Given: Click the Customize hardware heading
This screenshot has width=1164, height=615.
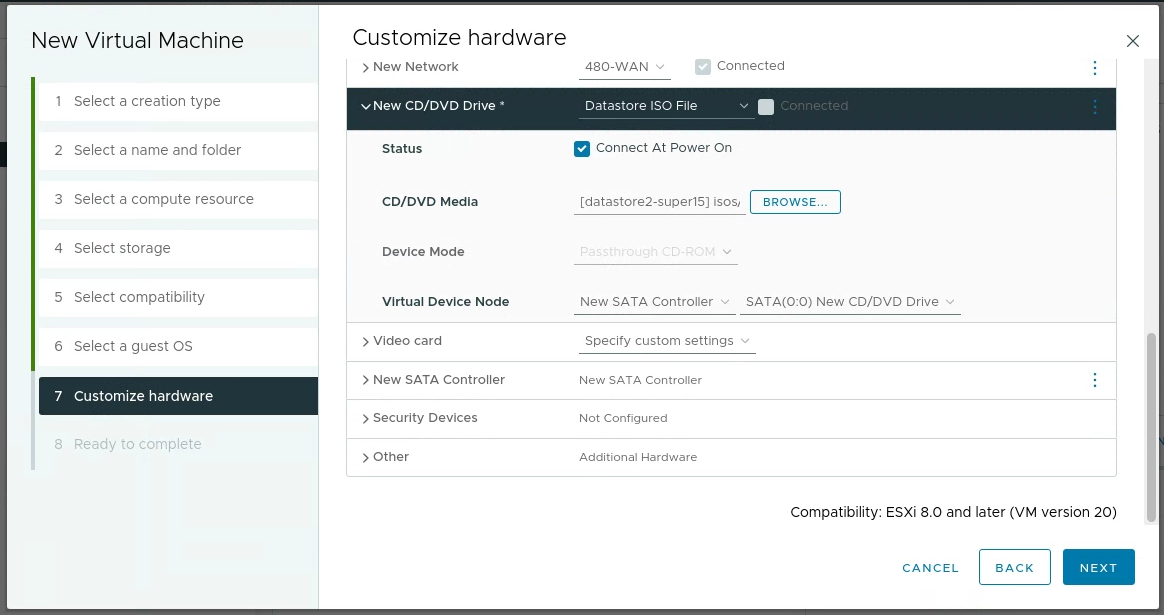Looking at the screenshot, I should 460,38.
